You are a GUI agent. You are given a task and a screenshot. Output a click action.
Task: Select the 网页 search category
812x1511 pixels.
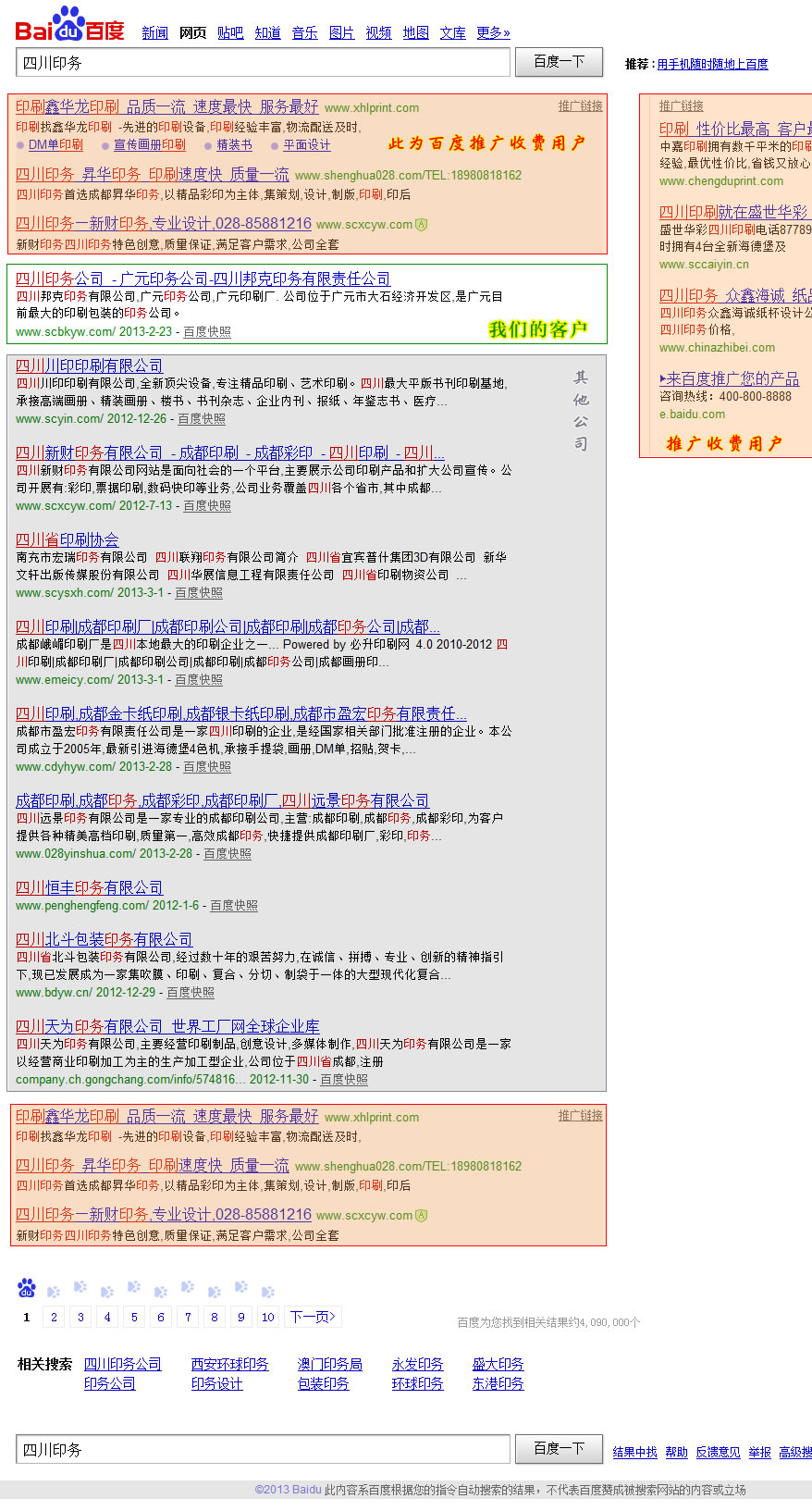pyautogui.click(x=192, y=33)
